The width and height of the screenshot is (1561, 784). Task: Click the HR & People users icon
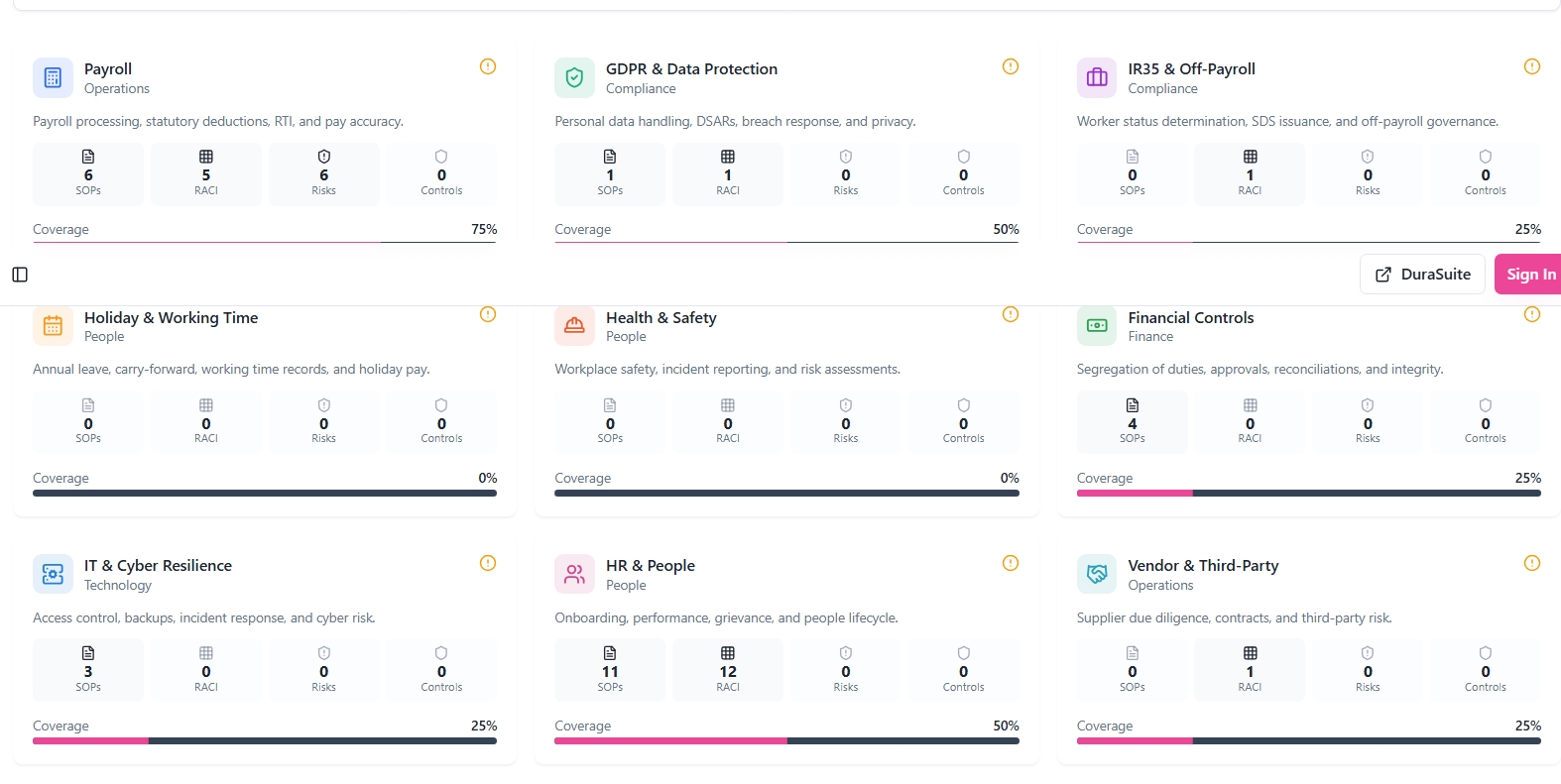coord(574,574)
